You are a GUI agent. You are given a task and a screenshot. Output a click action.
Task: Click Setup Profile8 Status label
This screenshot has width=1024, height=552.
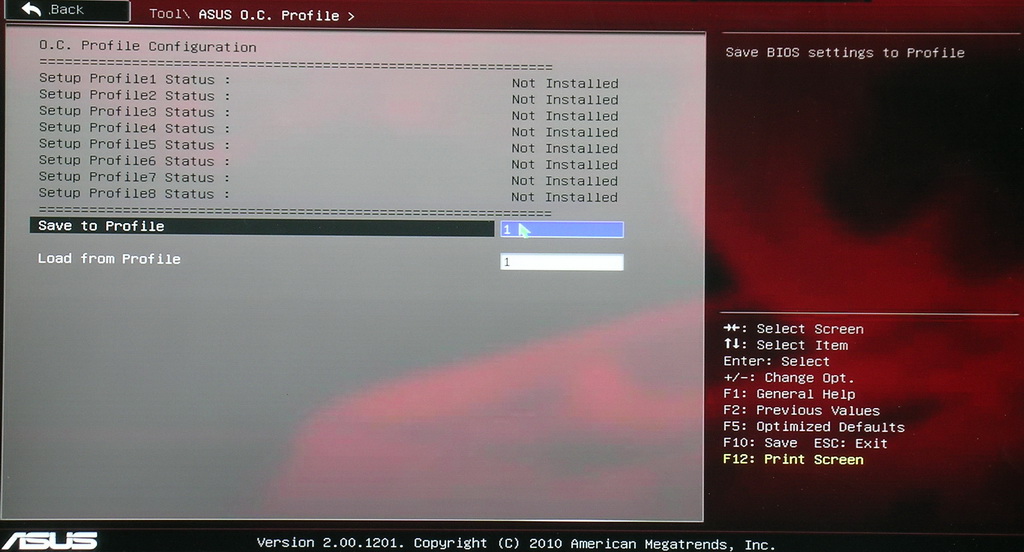coord(135,193)
